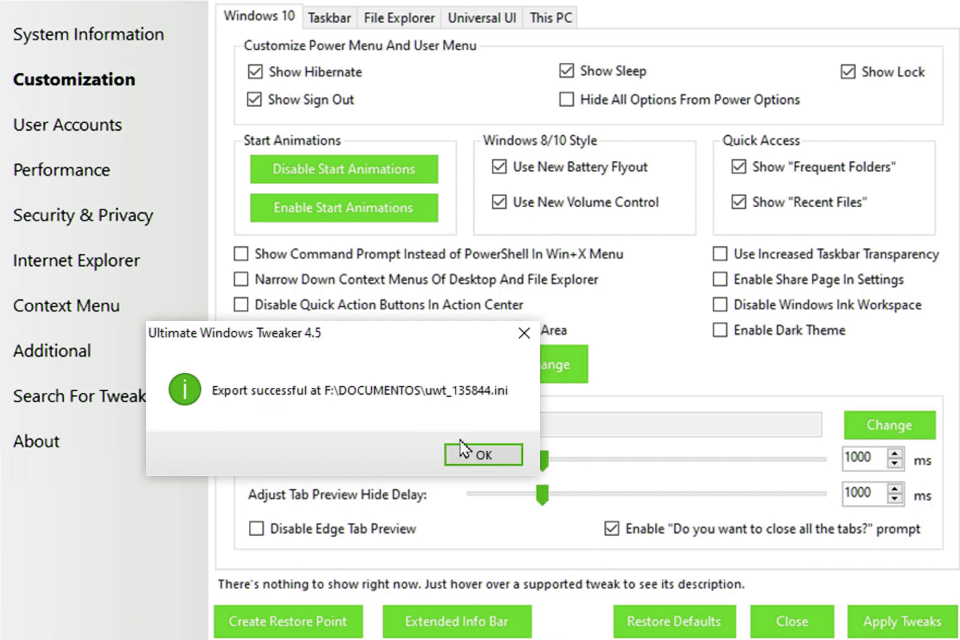The height and width of the screenshot is (640, 960).
Task: Click Create Restore Point
Action: (x=288, y=621)
